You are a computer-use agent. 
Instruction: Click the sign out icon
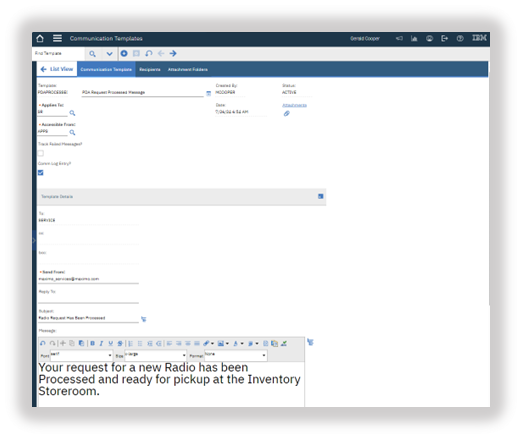[x=445, y=39]
